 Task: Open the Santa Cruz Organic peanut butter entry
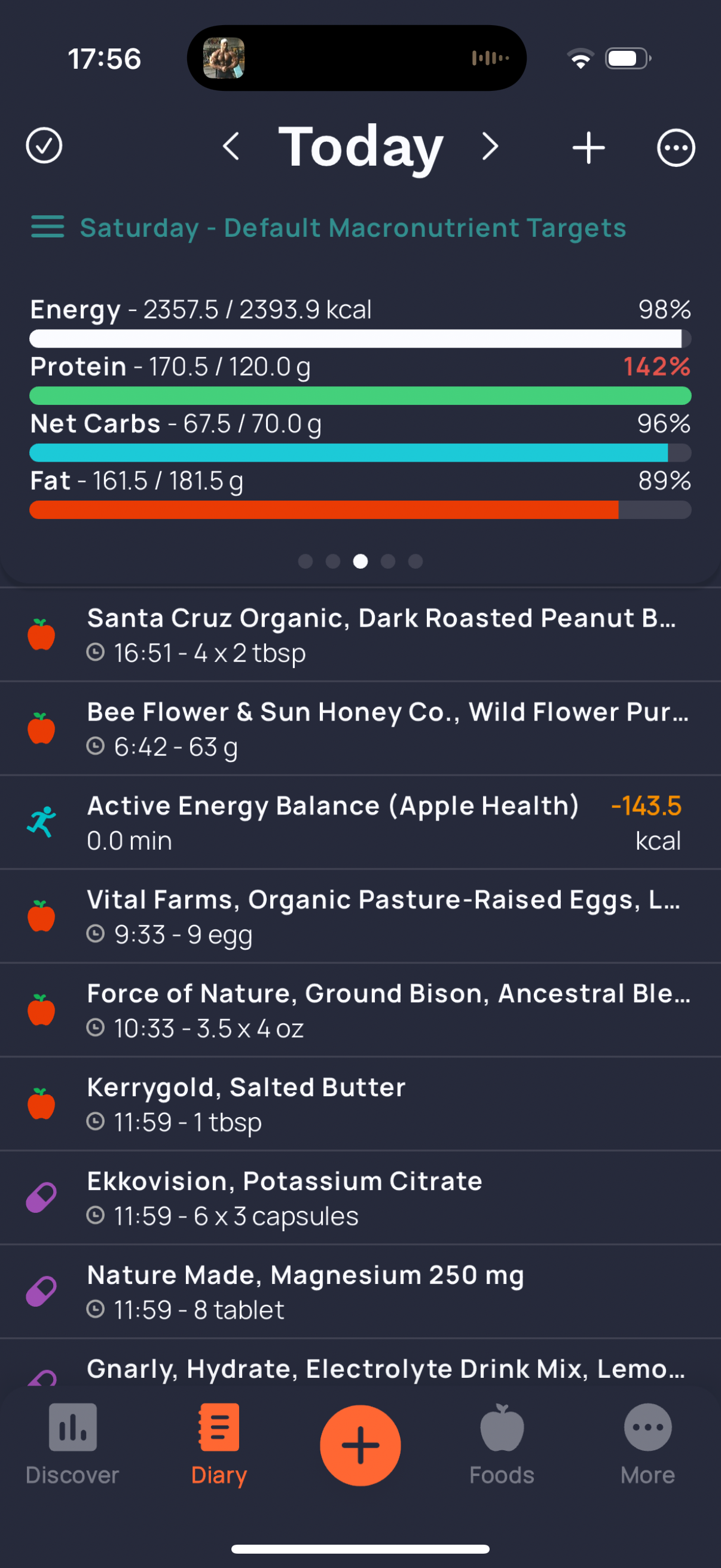coord(360,634)
